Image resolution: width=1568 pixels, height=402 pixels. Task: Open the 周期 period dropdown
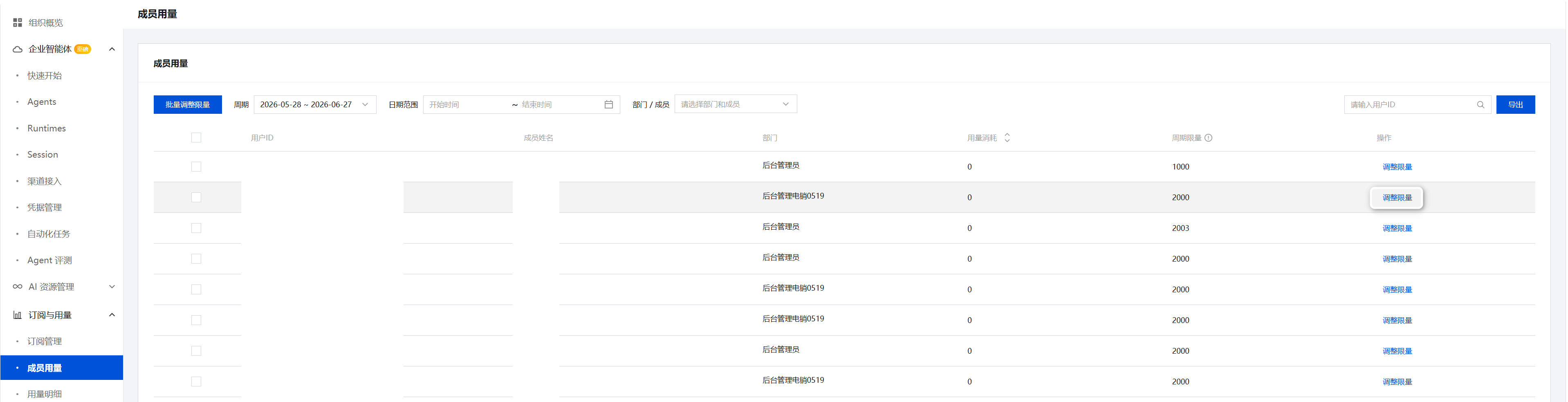[x=315, y=105]
